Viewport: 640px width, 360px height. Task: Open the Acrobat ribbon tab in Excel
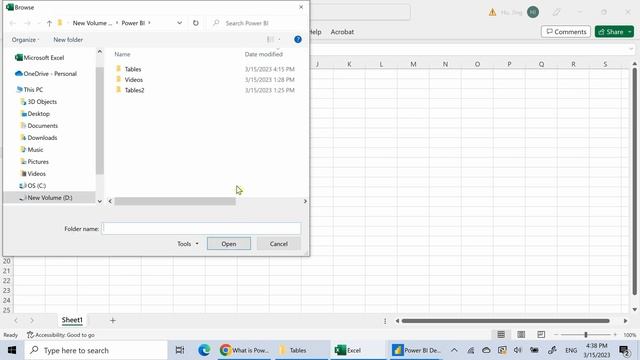click(342, 32)
